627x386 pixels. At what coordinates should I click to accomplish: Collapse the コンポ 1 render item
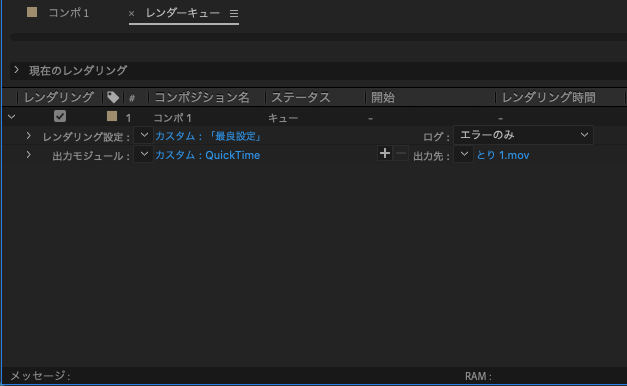[x=12, y=117]
